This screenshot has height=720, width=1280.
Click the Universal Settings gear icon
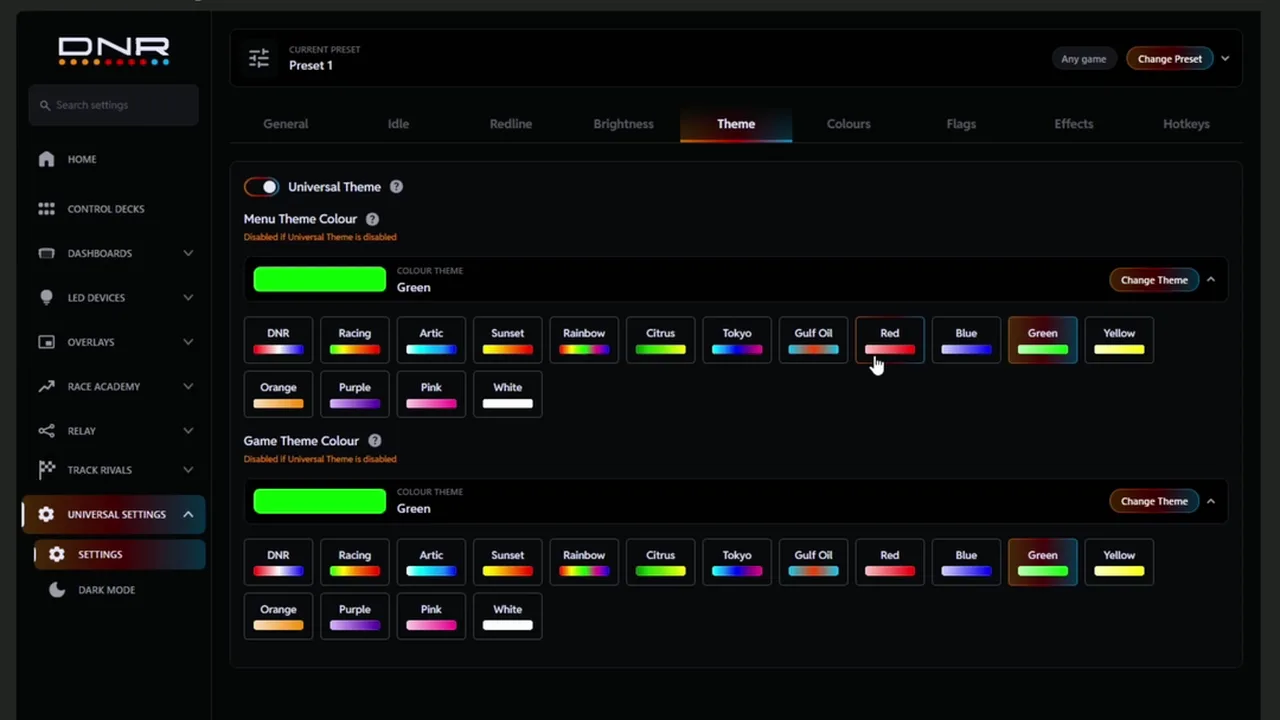coord(46,514)
